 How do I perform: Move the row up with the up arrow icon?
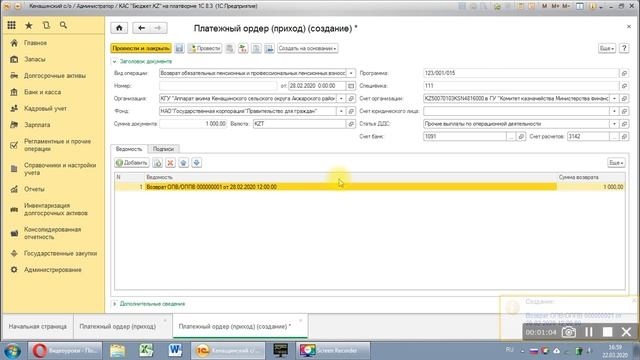183,163
